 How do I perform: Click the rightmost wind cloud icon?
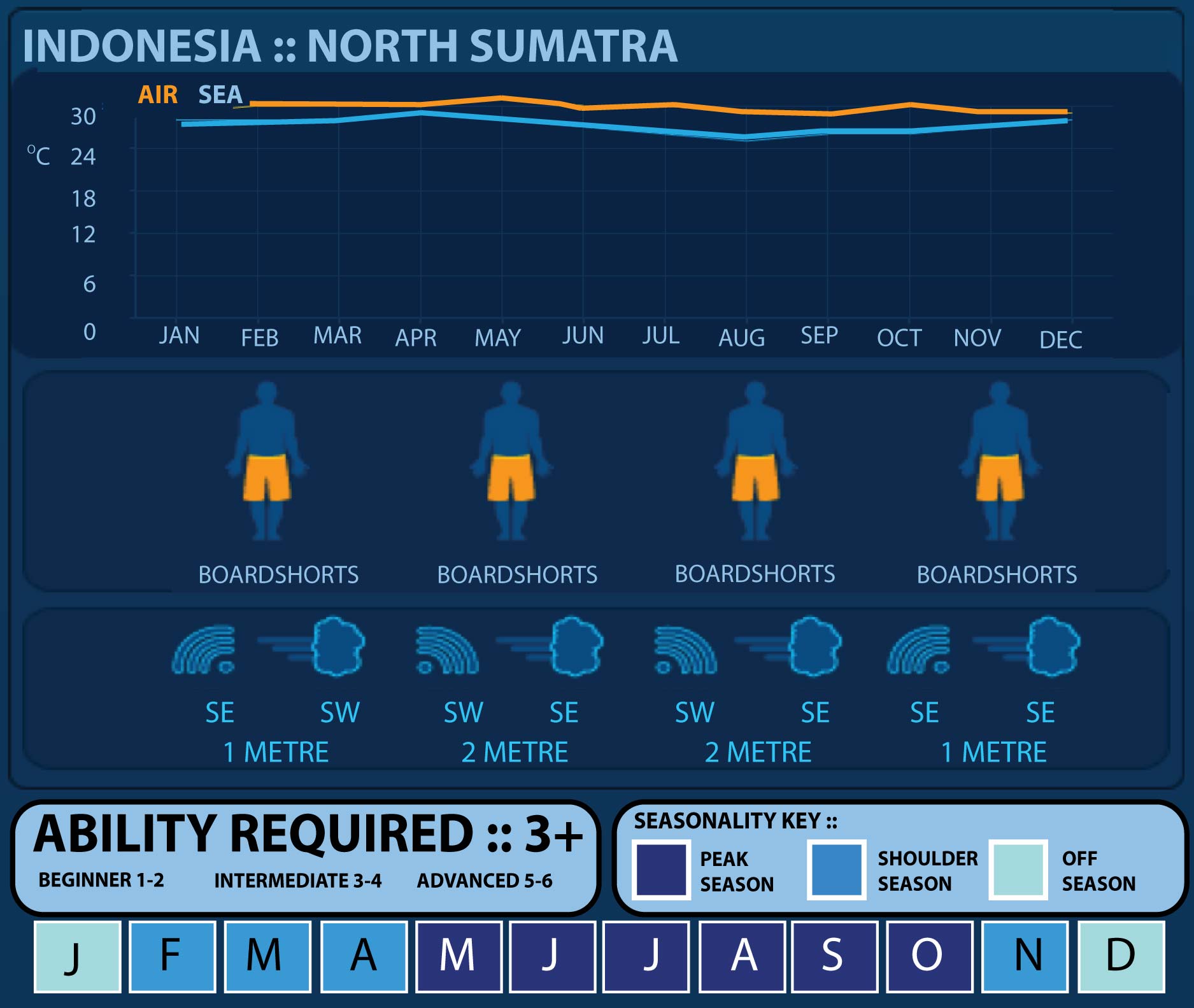click(x=1053, y=646)
